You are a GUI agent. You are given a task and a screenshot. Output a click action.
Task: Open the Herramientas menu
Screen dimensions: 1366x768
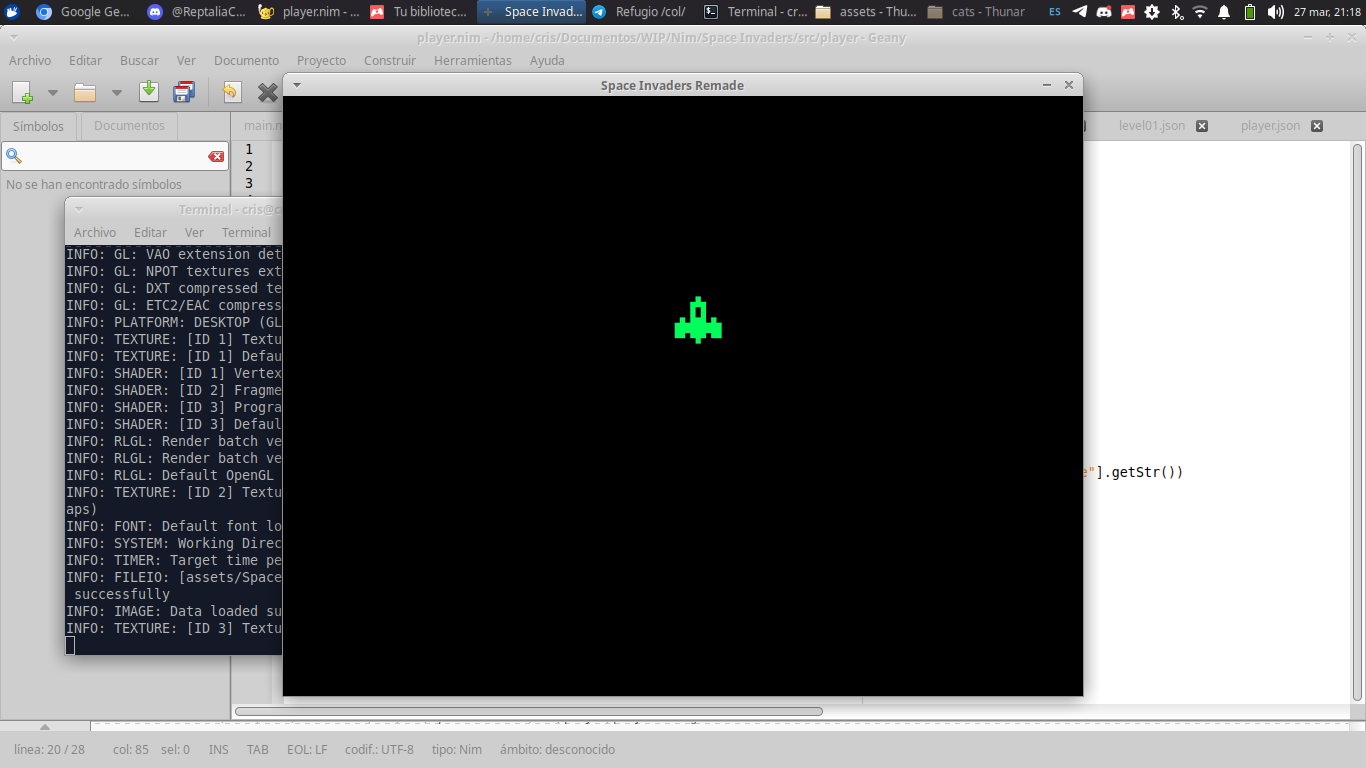pyautogui.click(x=472, y=61)
